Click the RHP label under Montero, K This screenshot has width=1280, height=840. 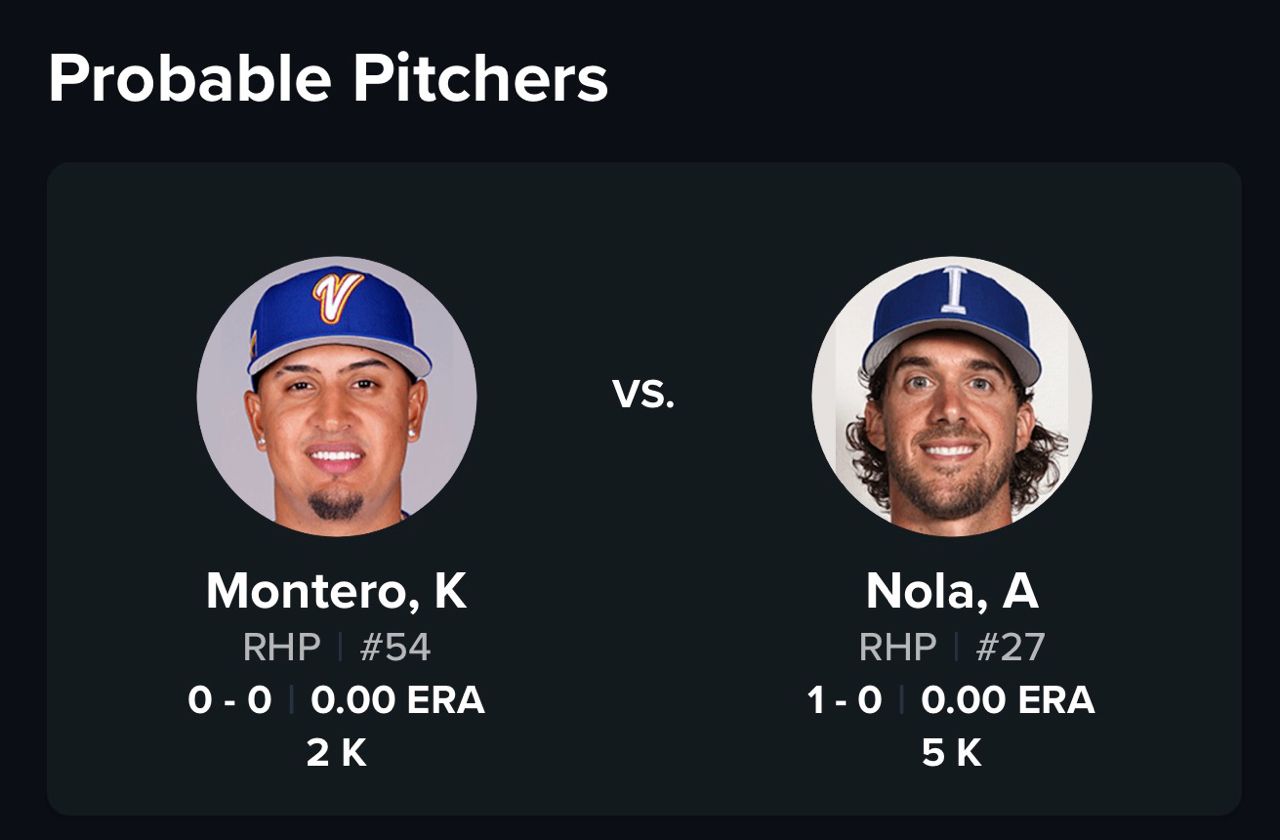point(281,648)
